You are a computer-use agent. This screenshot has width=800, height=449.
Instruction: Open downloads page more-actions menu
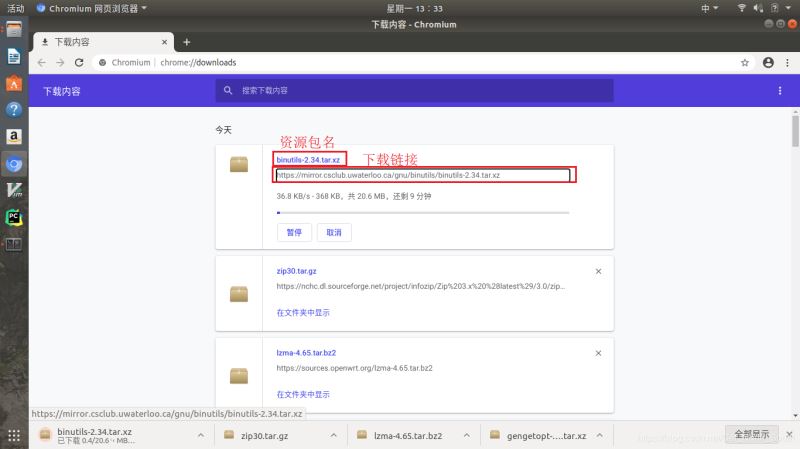779,90
